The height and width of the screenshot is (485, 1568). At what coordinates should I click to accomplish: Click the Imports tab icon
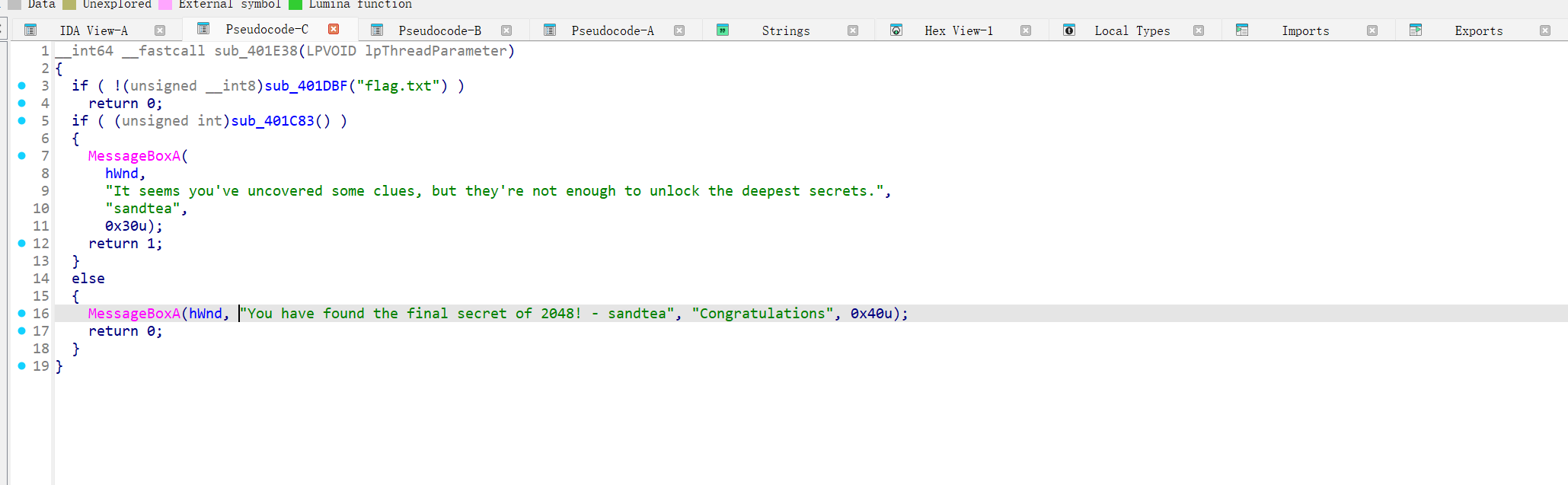(x=1242, y=30)
